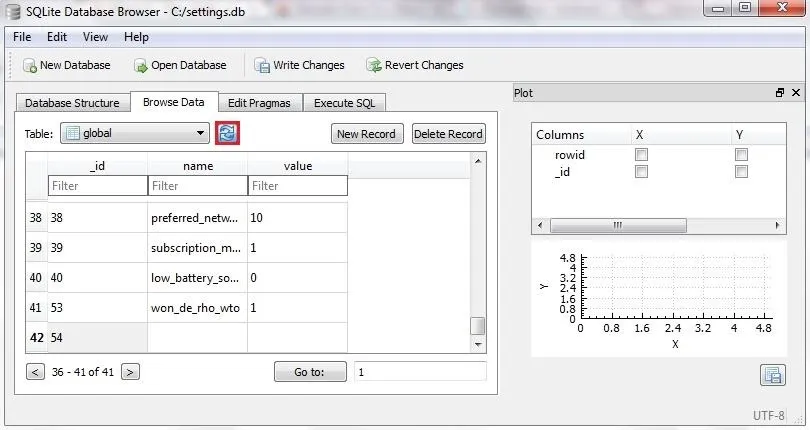Click the name column filter field
This screenshot has height=430, width=810.
[x=197, y=186]
